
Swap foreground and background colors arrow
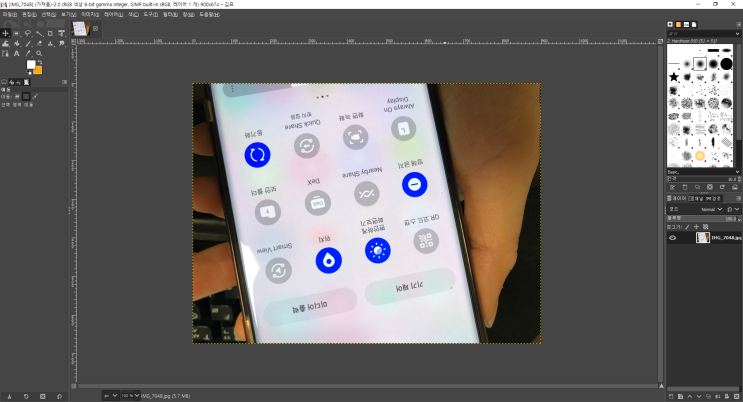[40, 62]
